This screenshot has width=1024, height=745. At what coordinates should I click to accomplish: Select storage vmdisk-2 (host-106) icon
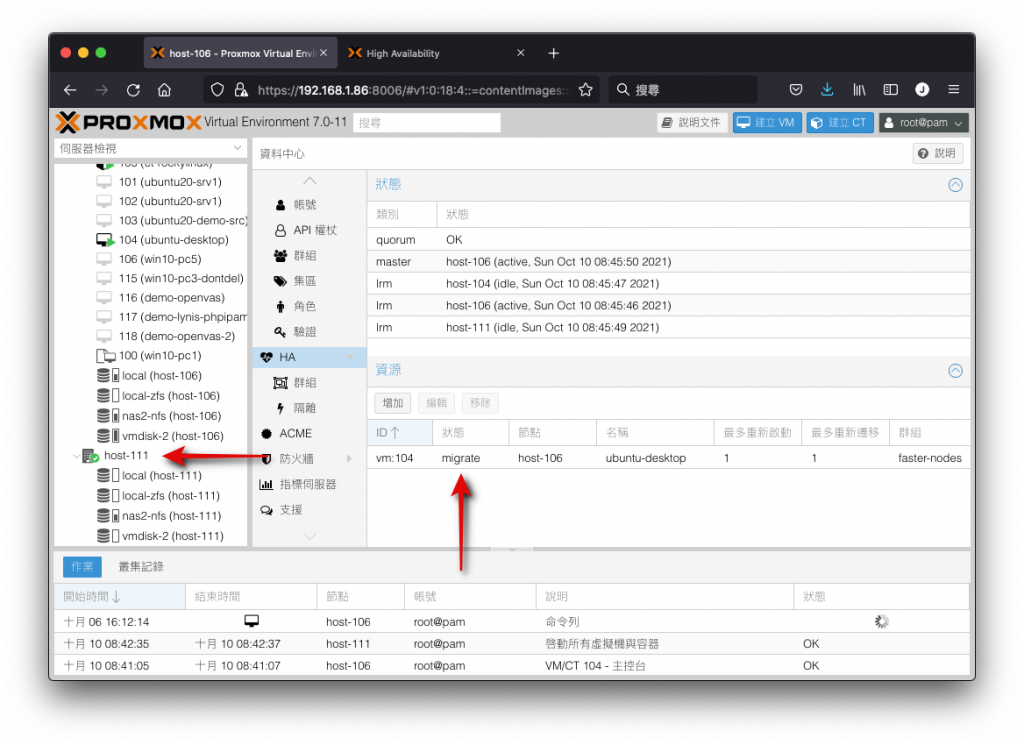[x=108, y=436]
